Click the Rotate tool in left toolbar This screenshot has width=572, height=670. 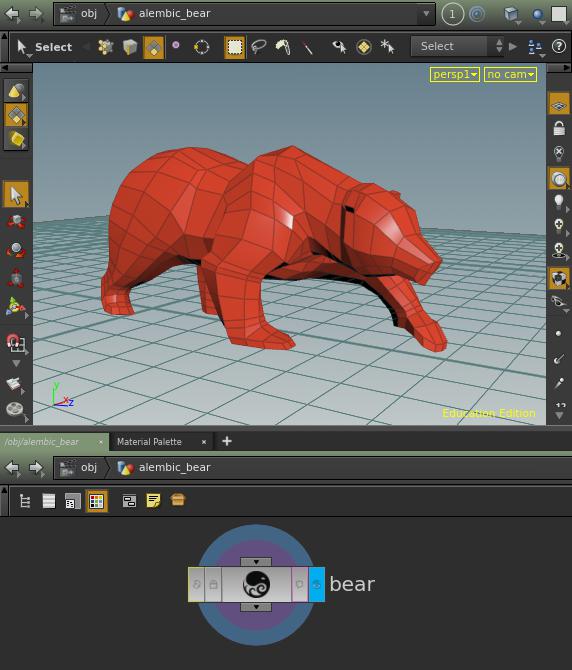coord(16,250)
